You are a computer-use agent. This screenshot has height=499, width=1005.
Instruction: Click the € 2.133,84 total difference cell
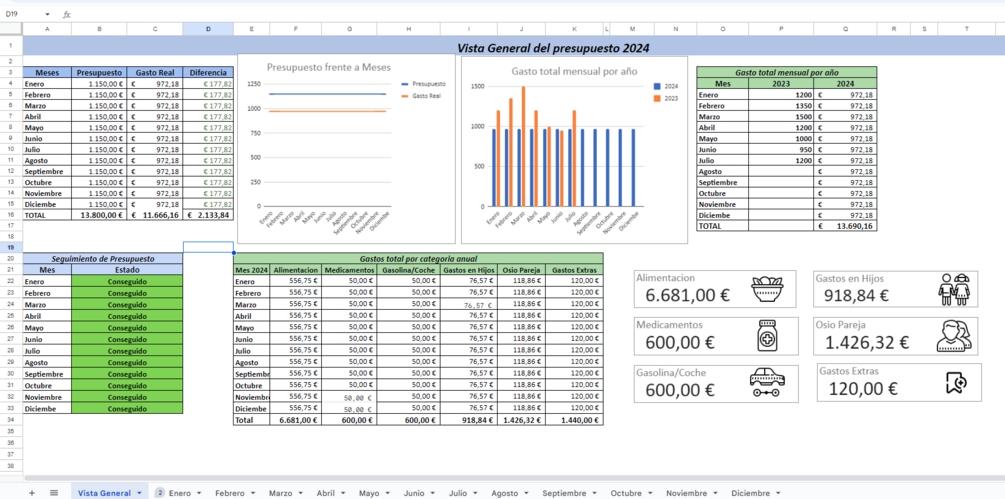(208, 216)
